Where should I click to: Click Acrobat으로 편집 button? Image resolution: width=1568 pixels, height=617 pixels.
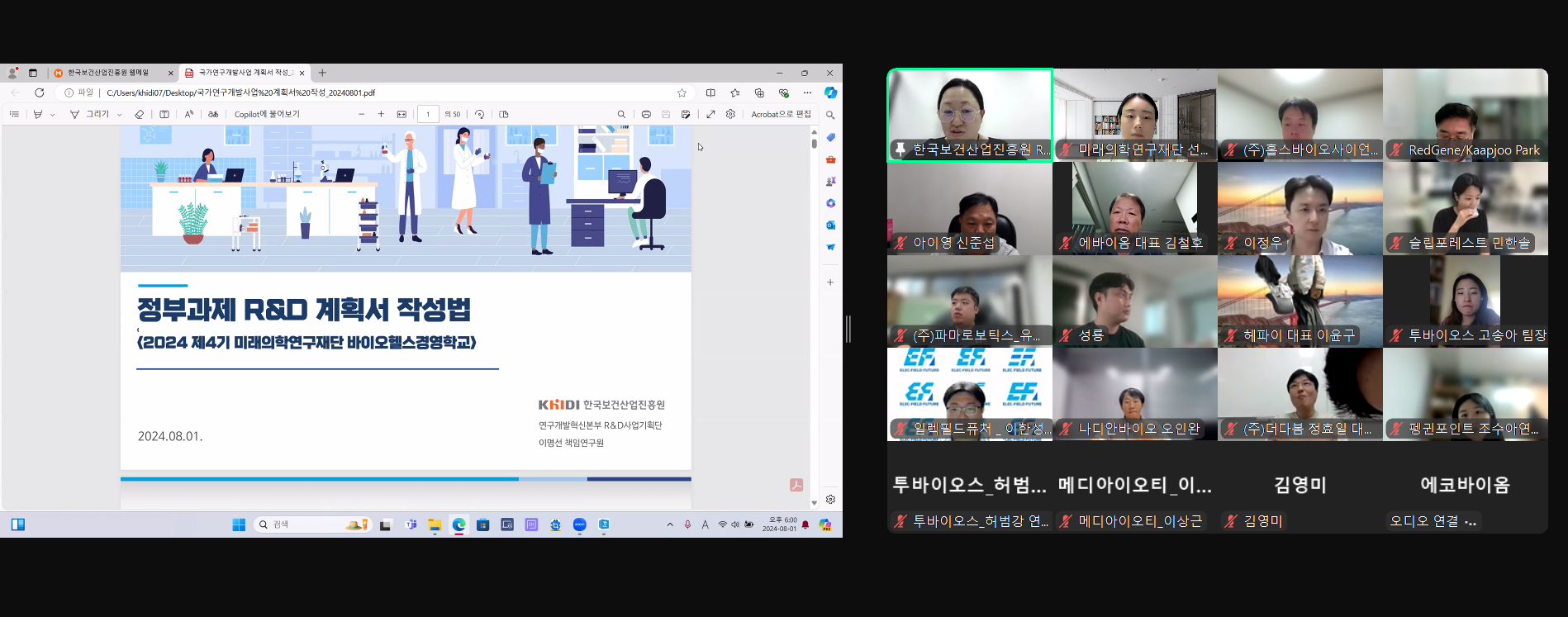(781, 114)
